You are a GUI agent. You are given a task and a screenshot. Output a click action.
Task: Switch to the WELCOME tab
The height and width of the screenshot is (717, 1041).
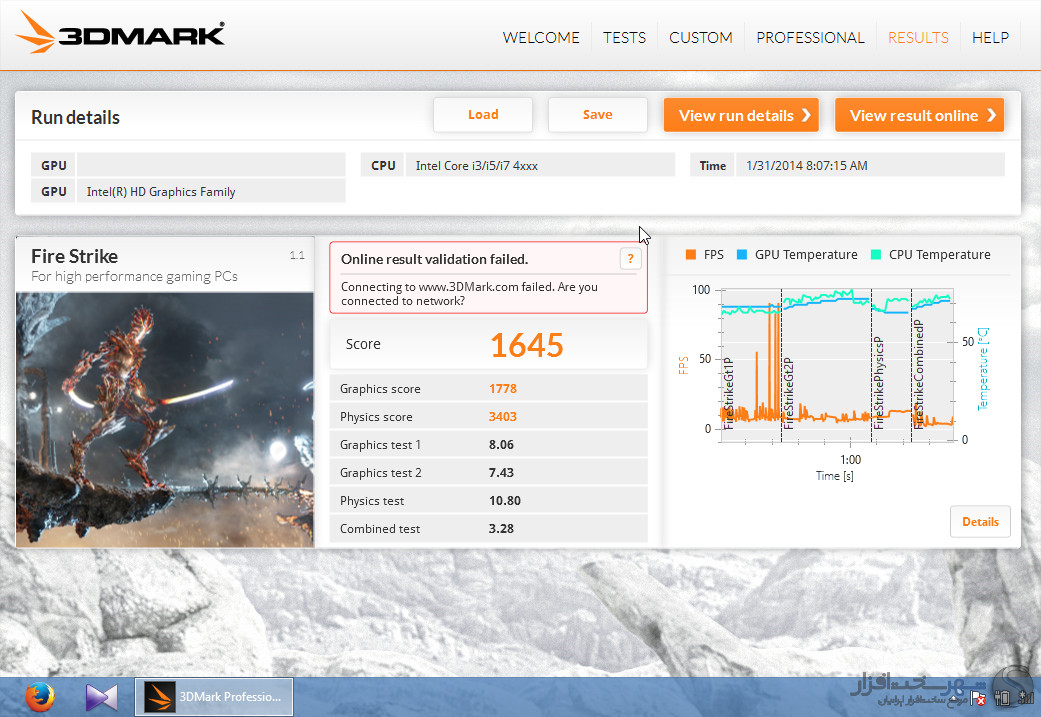(541, 37)
